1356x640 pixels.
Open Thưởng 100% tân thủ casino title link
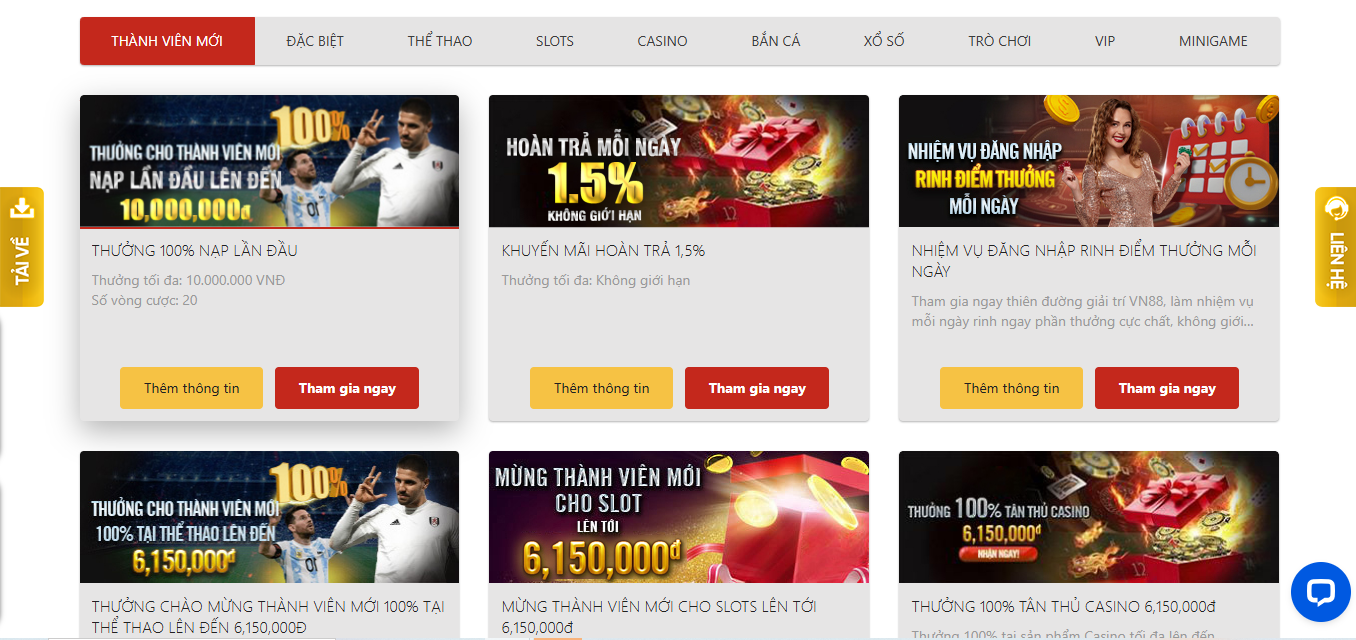[x=1063, y=606]
